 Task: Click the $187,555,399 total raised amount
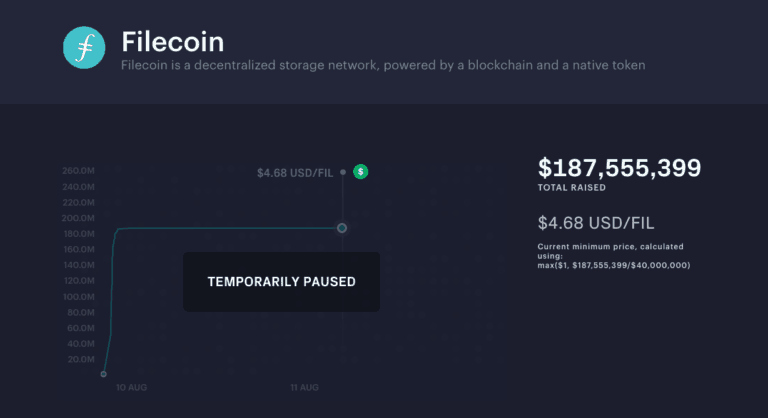tap(620, 168)
